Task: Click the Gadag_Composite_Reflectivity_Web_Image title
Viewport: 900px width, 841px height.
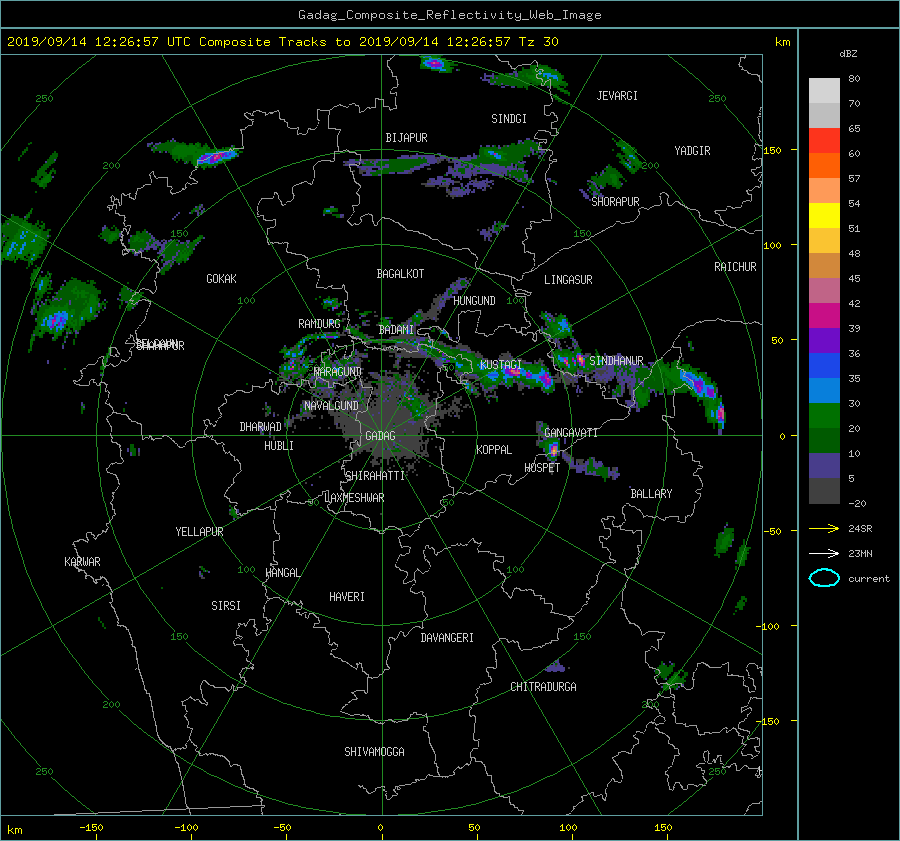Action: pos(449,15)
